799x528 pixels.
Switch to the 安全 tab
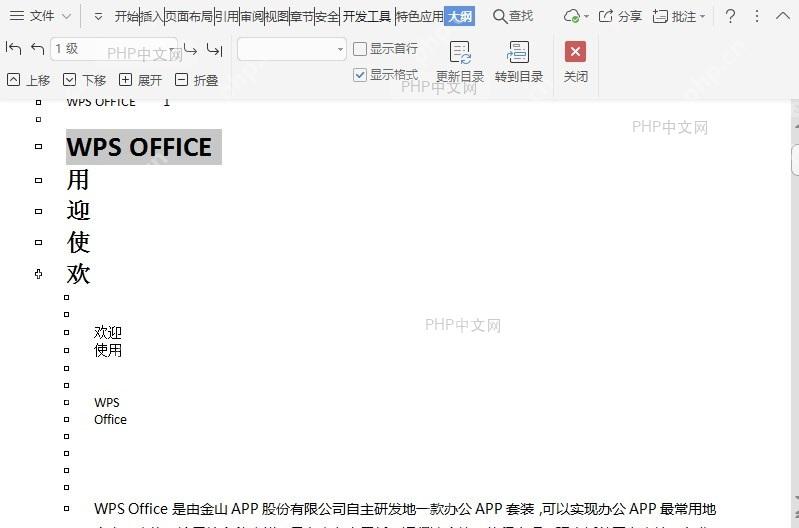click(x=327, y=17)
